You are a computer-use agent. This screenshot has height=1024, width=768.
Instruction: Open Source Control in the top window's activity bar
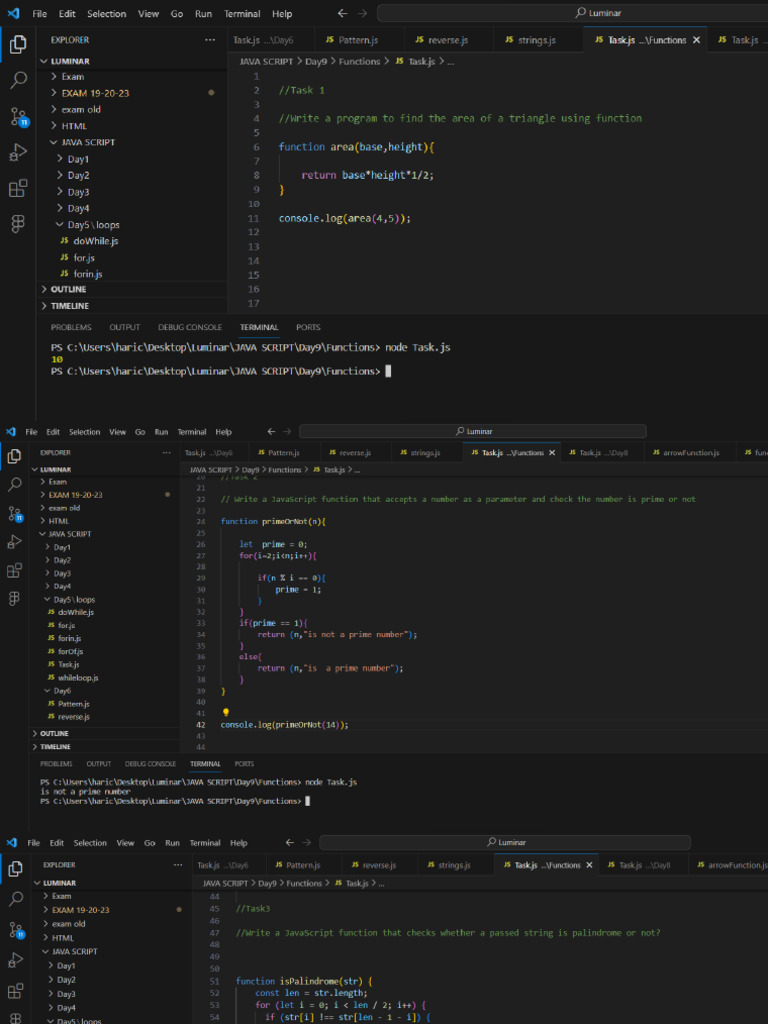coord(18,116)
